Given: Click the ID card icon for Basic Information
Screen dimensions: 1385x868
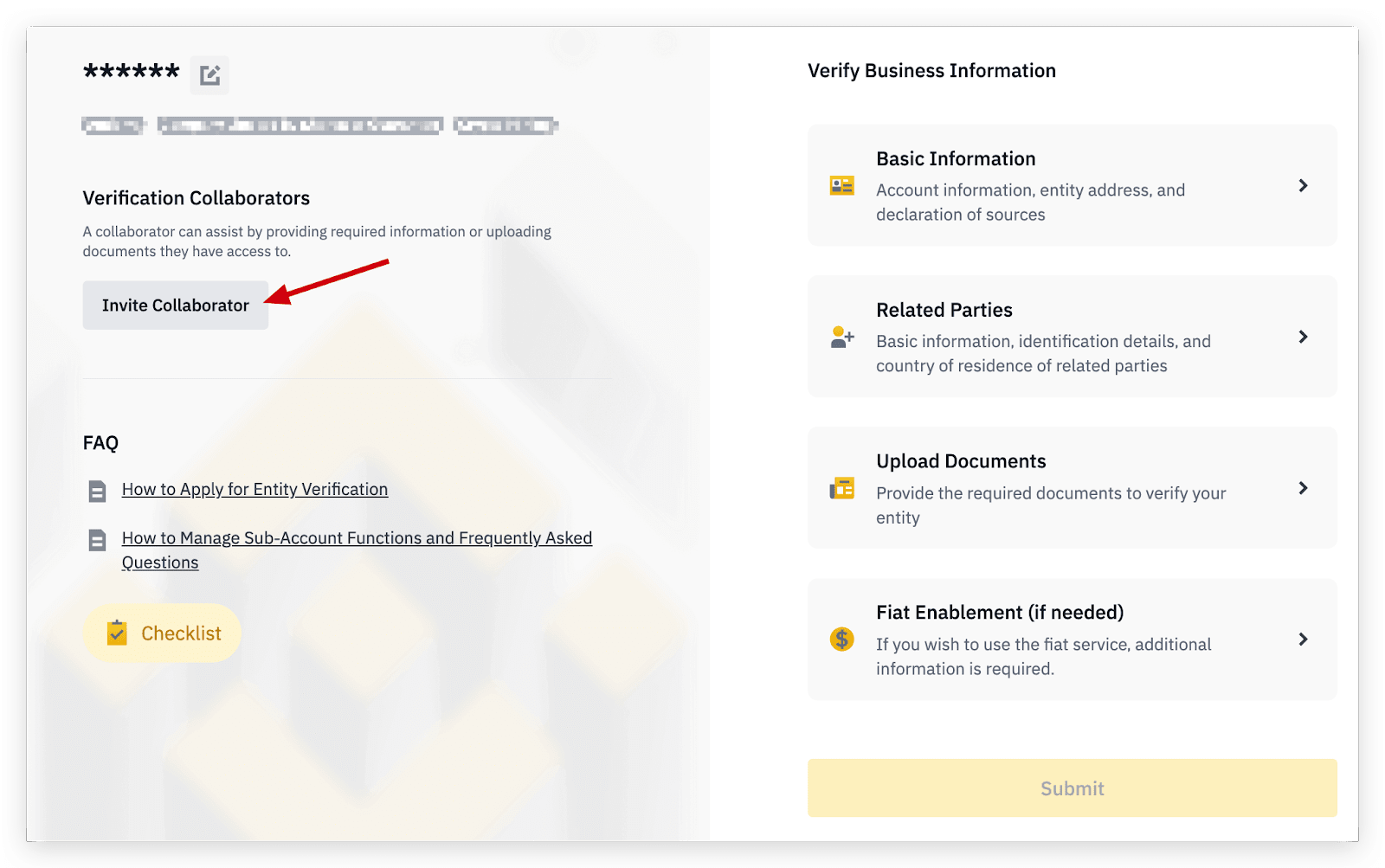Looking at the screenshot, I should point(841,186).
